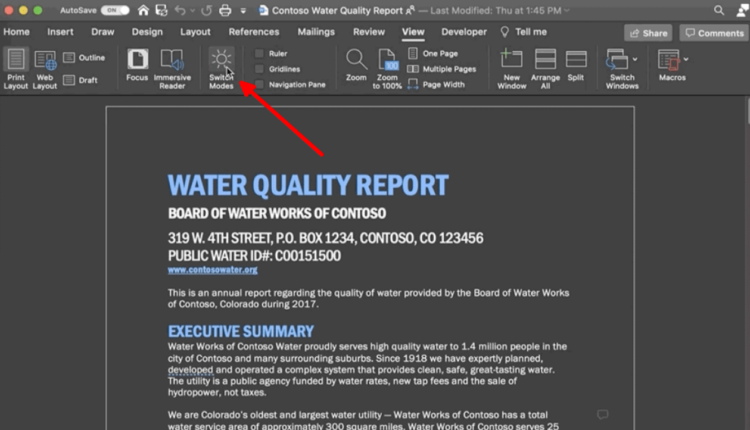Click the WATER QUALITY REPORT heading
Screen dimensions: 750x430
click(308, 185)
